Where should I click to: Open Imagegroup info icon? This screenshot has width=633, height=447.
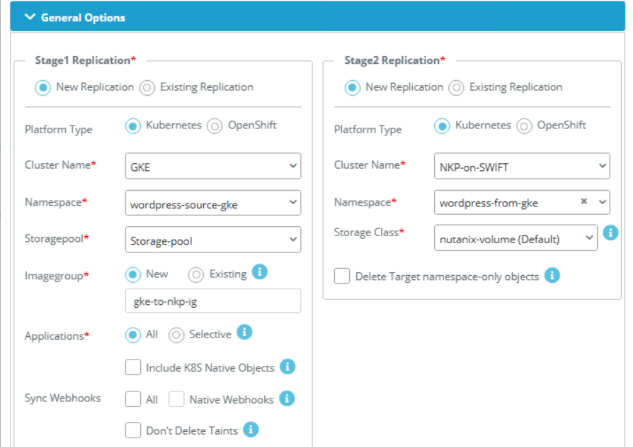coord(260,272)
